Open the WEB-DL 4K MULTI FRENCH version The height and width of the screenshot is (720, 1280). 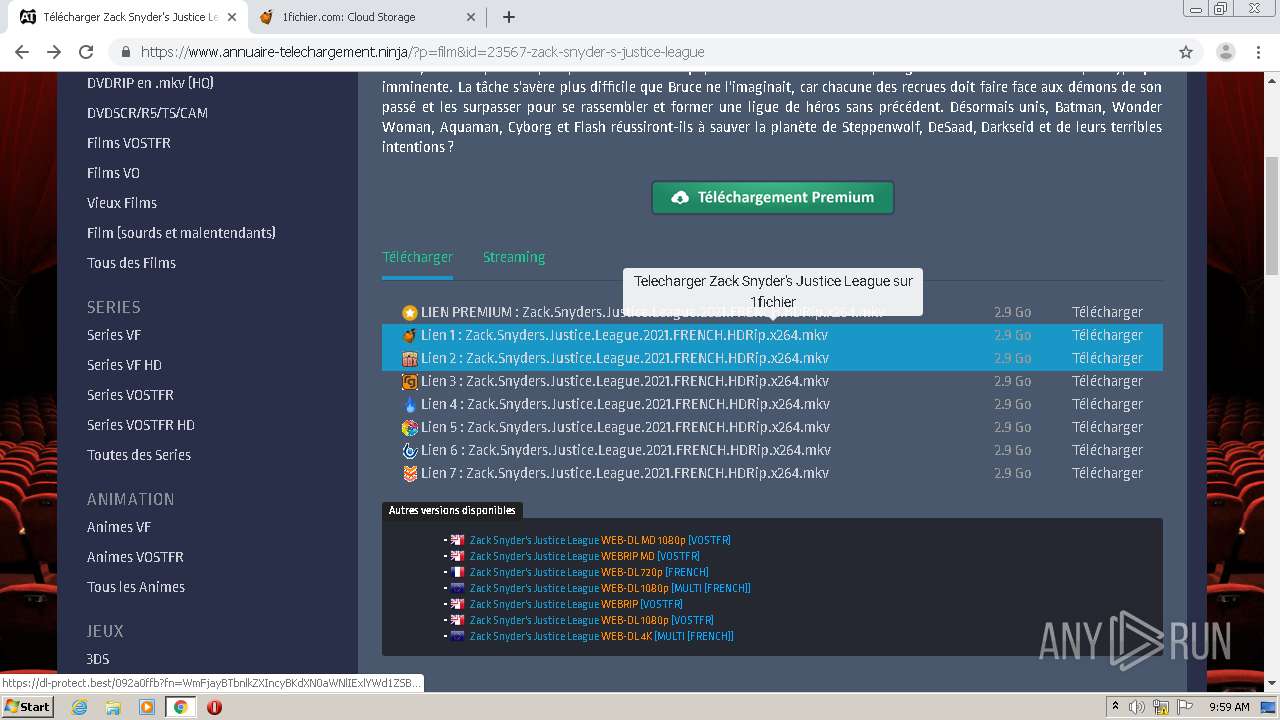[x=602, y=636]
